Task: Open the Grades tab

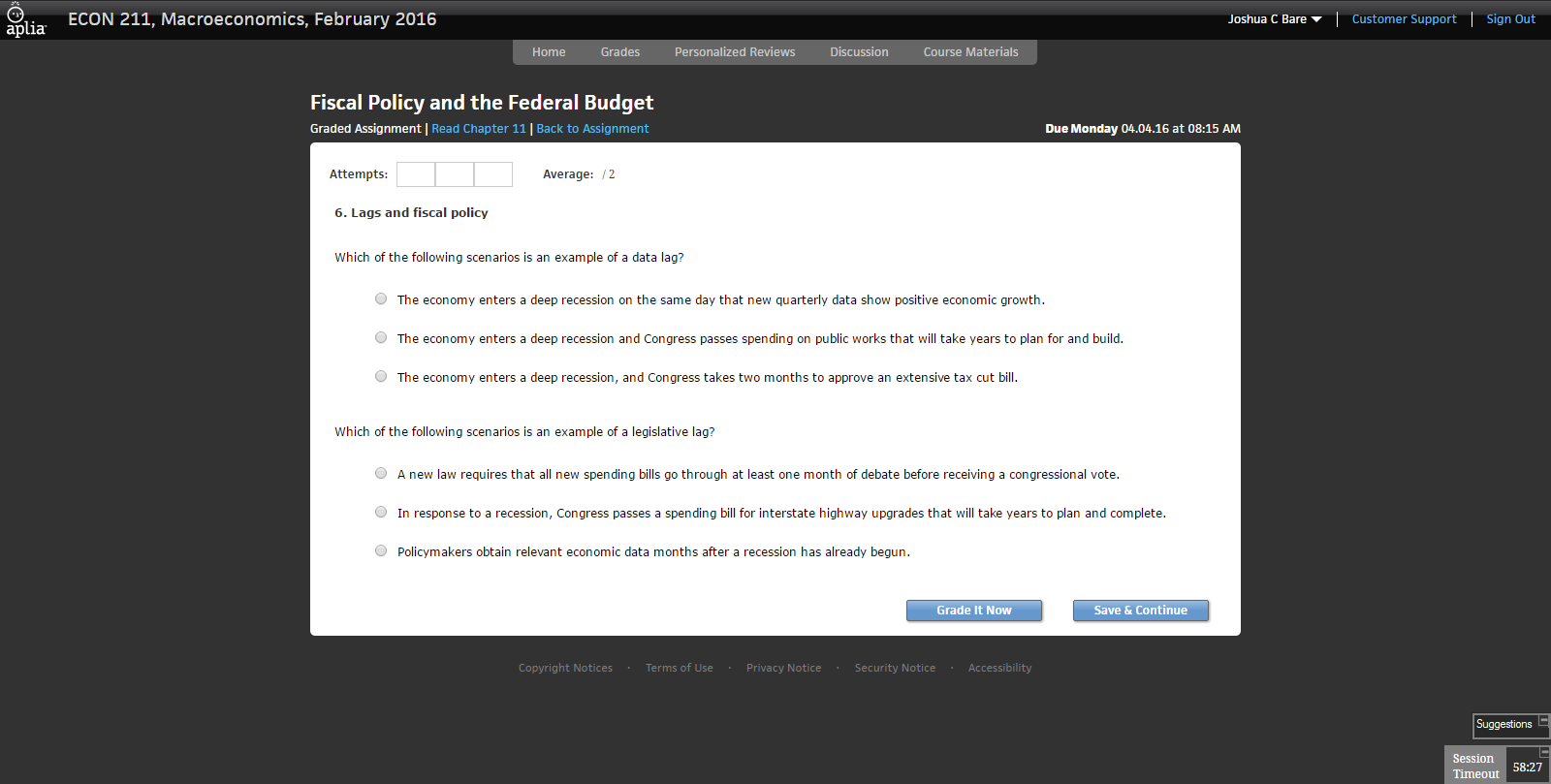Action: tap(620, 52)
